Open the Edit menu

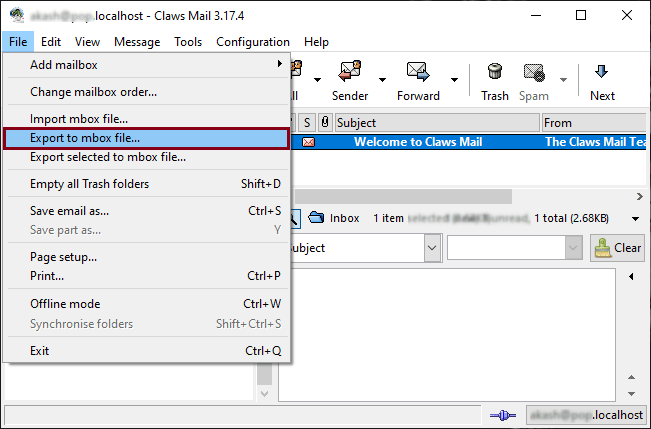pos(51,42)
